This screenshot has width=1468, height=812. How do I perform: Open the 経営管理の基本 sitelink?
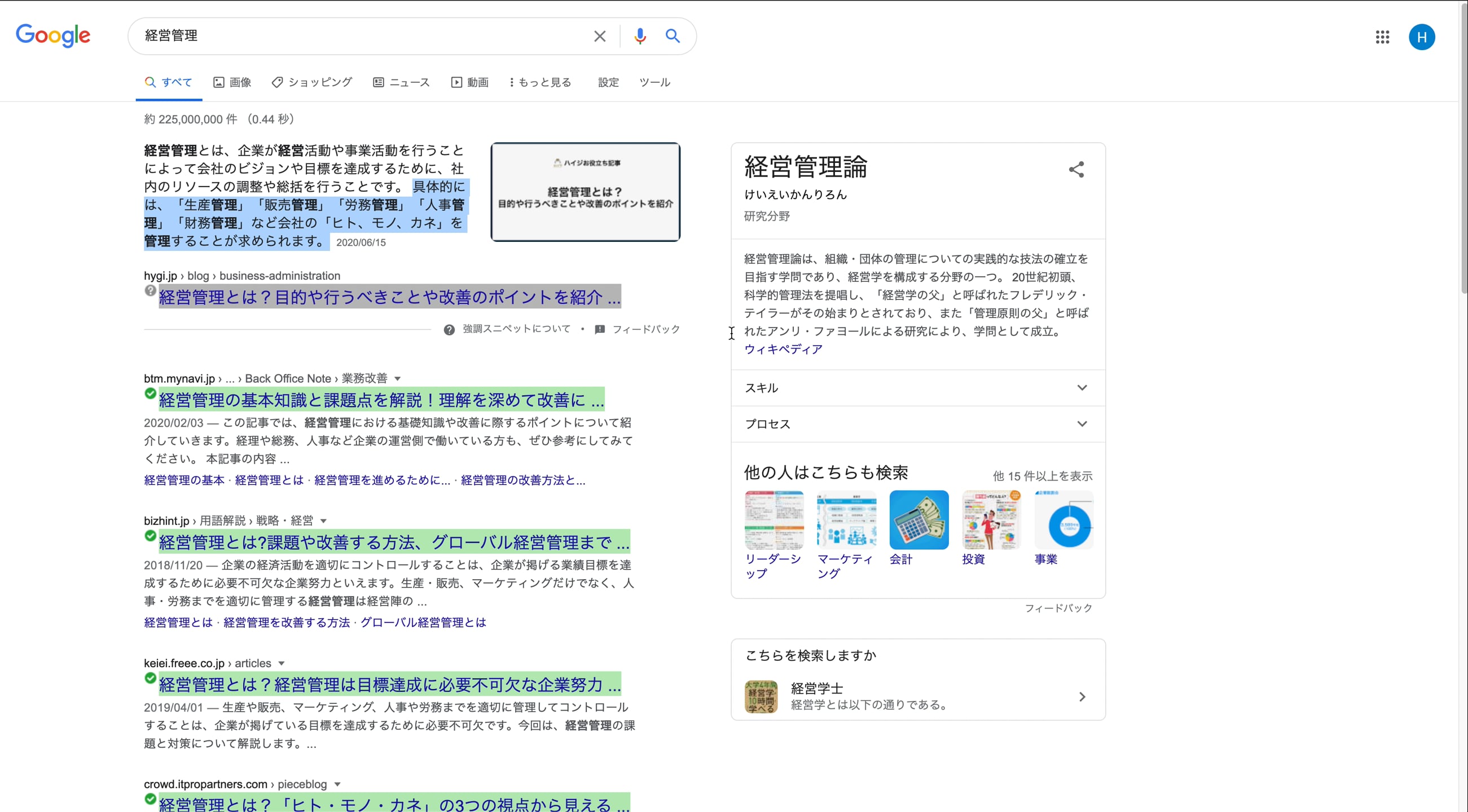point(183,480)
